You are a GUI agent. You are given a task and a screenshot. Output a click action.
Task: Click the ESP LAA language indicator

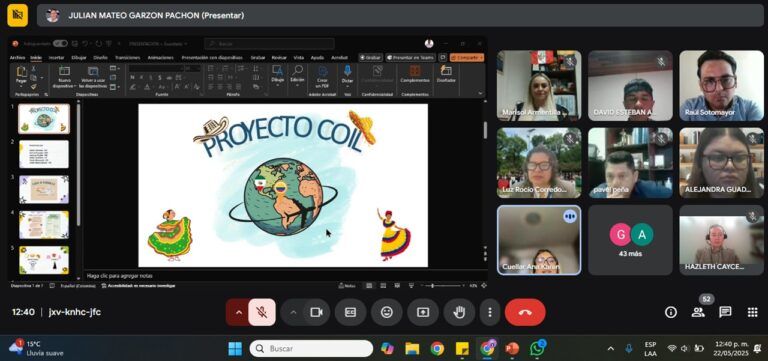click(x=650, y=349)
